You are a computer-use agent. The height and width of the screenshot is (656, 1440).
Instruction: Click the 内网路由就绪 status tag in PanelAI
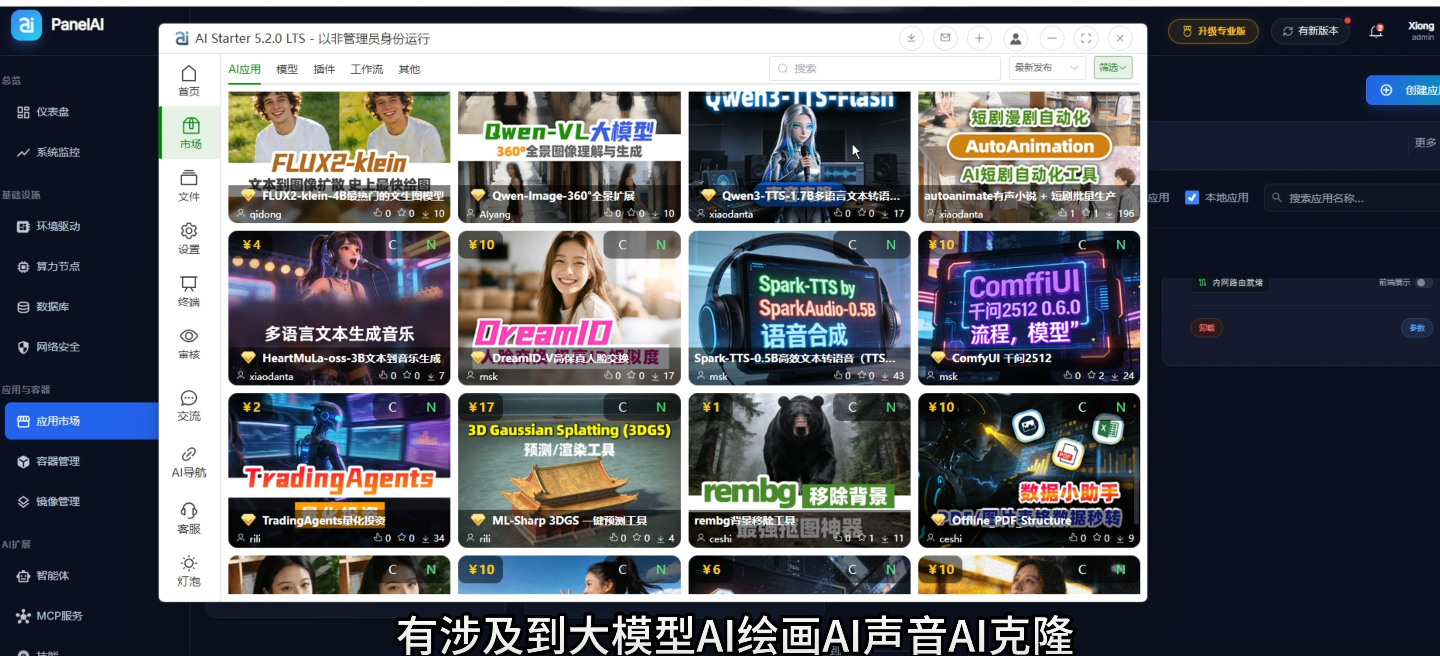coord(1230,283)
